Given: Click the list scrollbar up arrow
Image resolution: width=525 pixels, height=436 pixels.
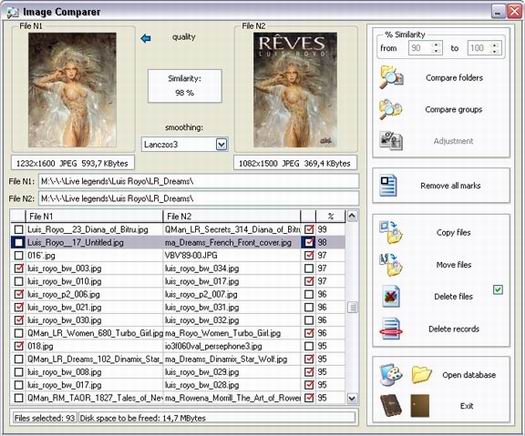Looking at the screenshot, I should coord(352,216).
